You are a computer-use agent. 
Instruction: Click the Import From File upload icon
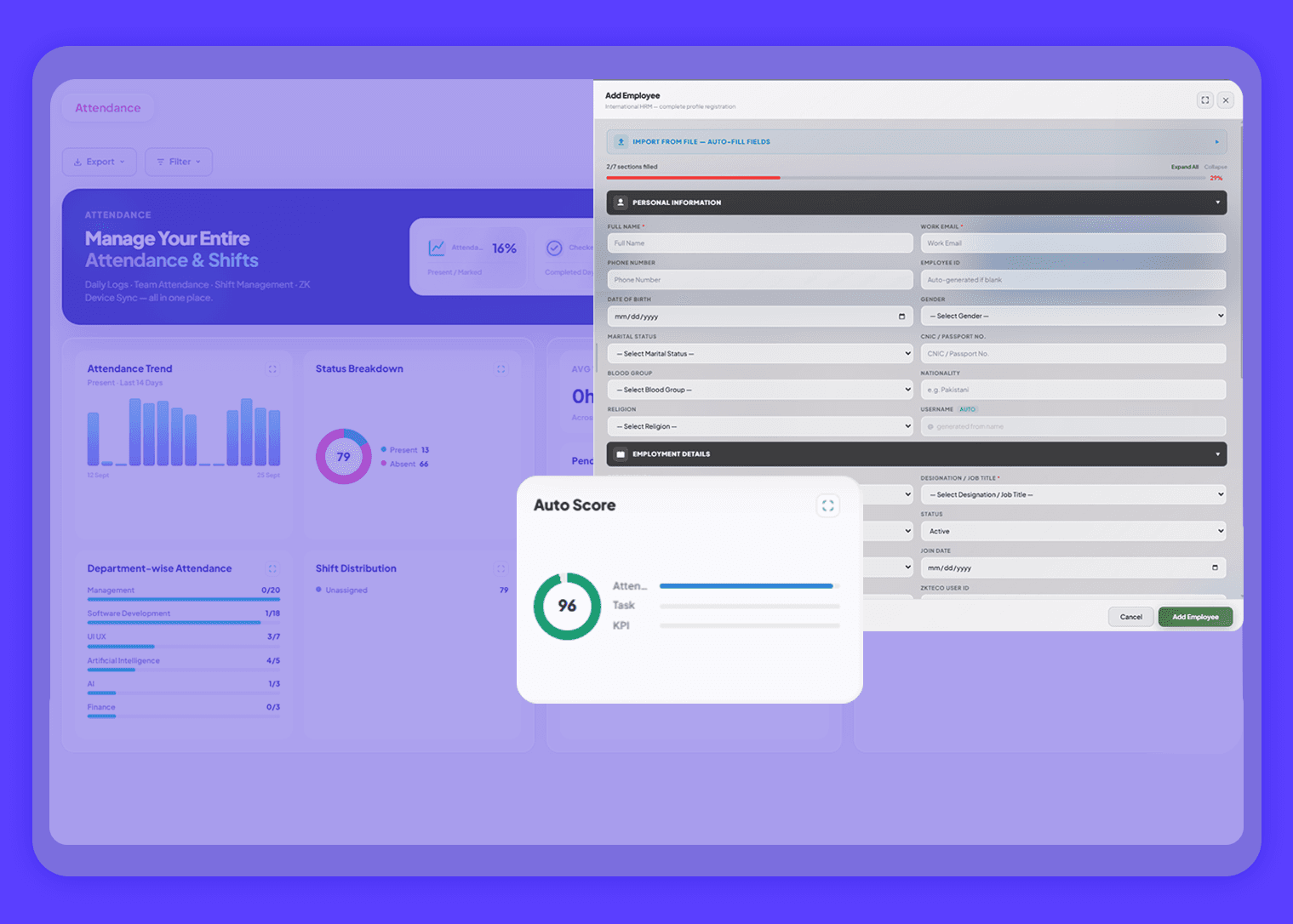621,142
